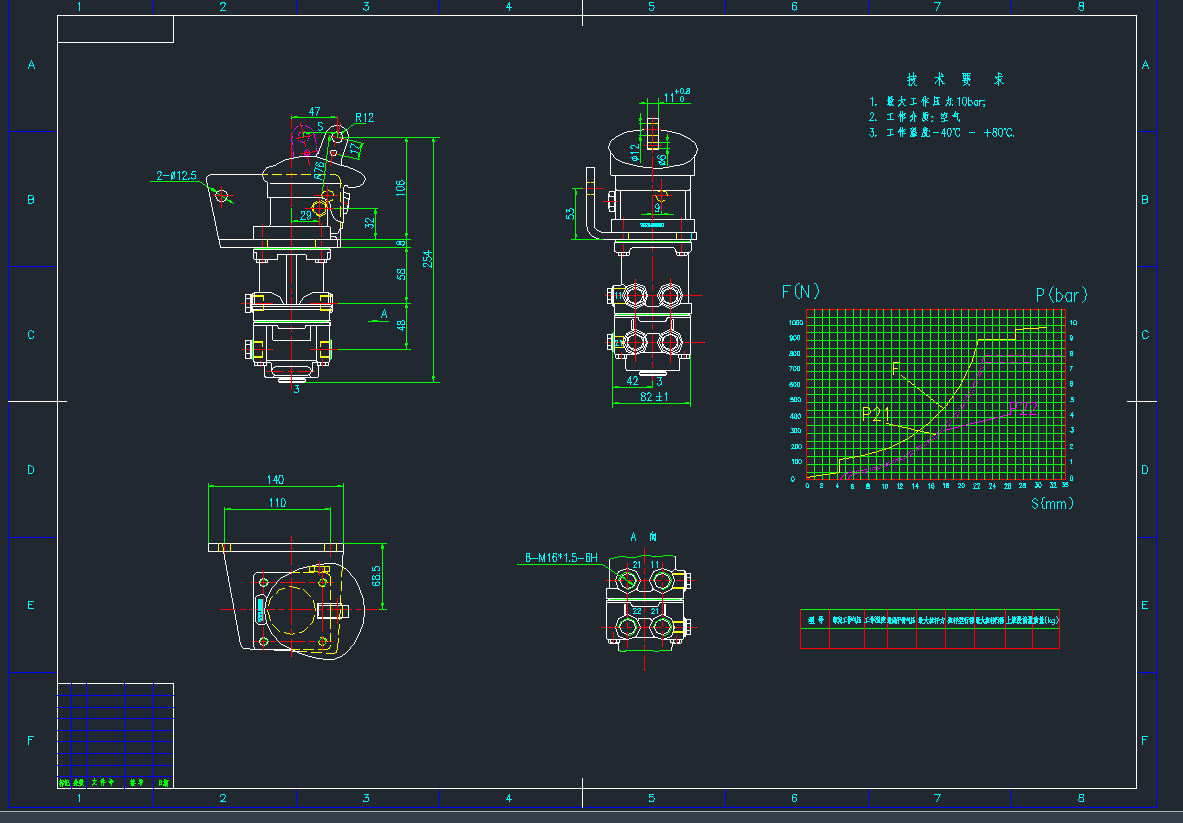Click the 32 dimension near the lever pivot
The height and width of the screenshot is (823, 1183).
(x=369, y=223)
